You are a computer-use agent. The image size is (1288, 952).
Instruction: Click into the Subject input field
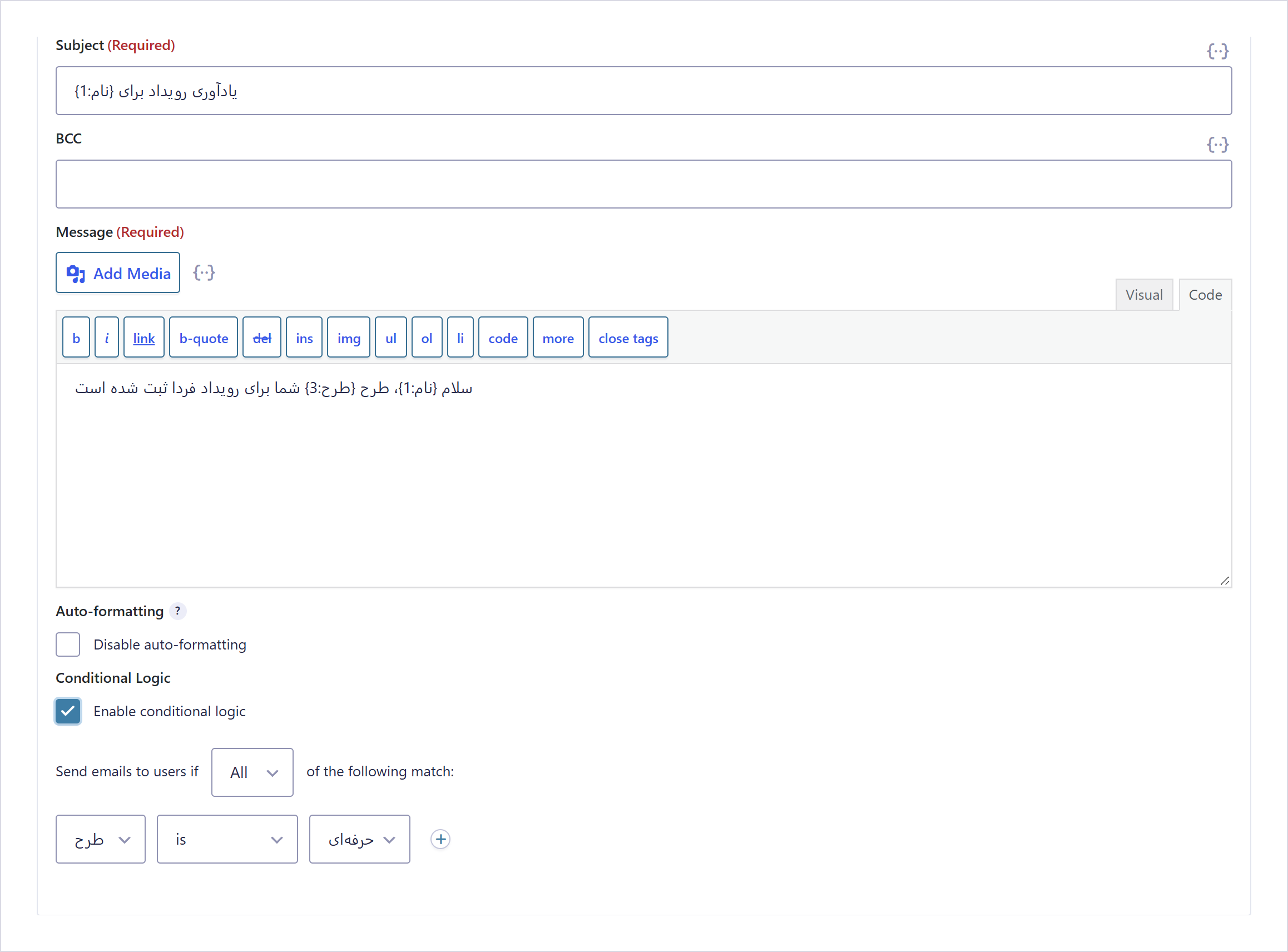[643, 91]
